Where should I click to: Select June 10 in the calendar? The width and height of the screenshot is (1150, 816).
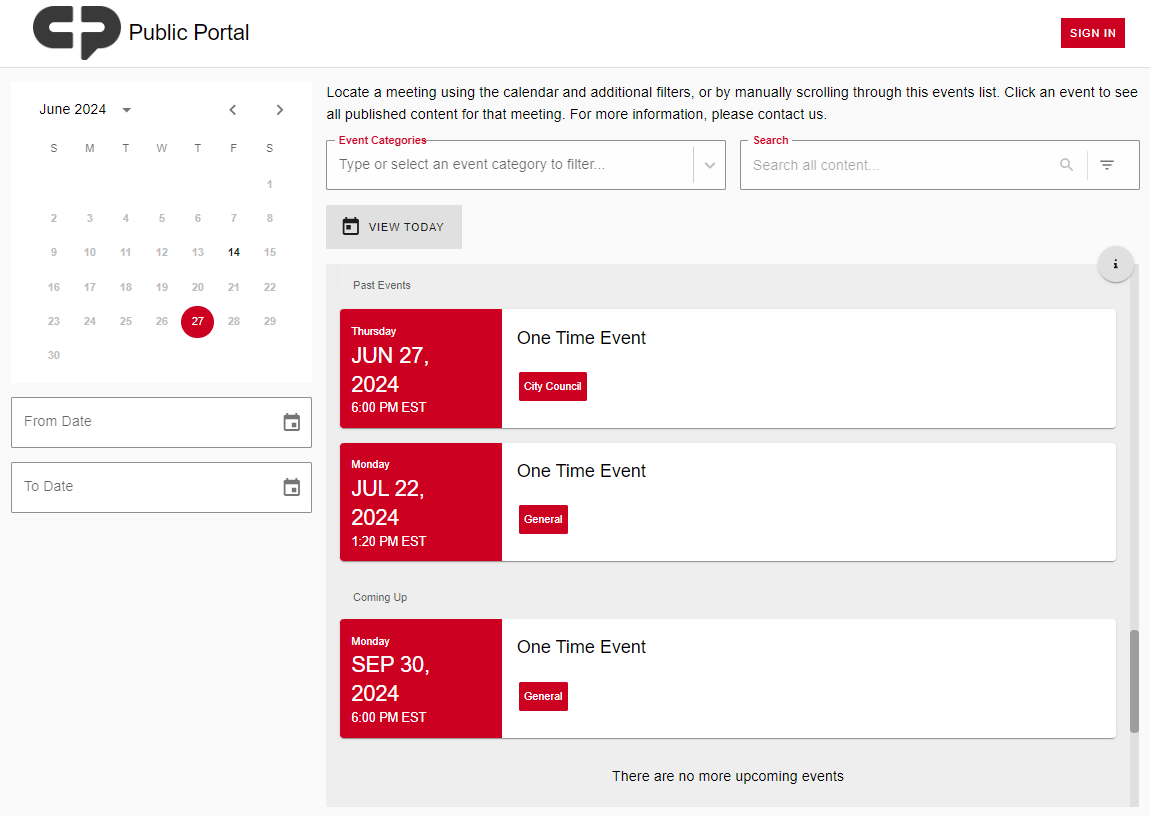pyautogui.click(x=89, y=252)
